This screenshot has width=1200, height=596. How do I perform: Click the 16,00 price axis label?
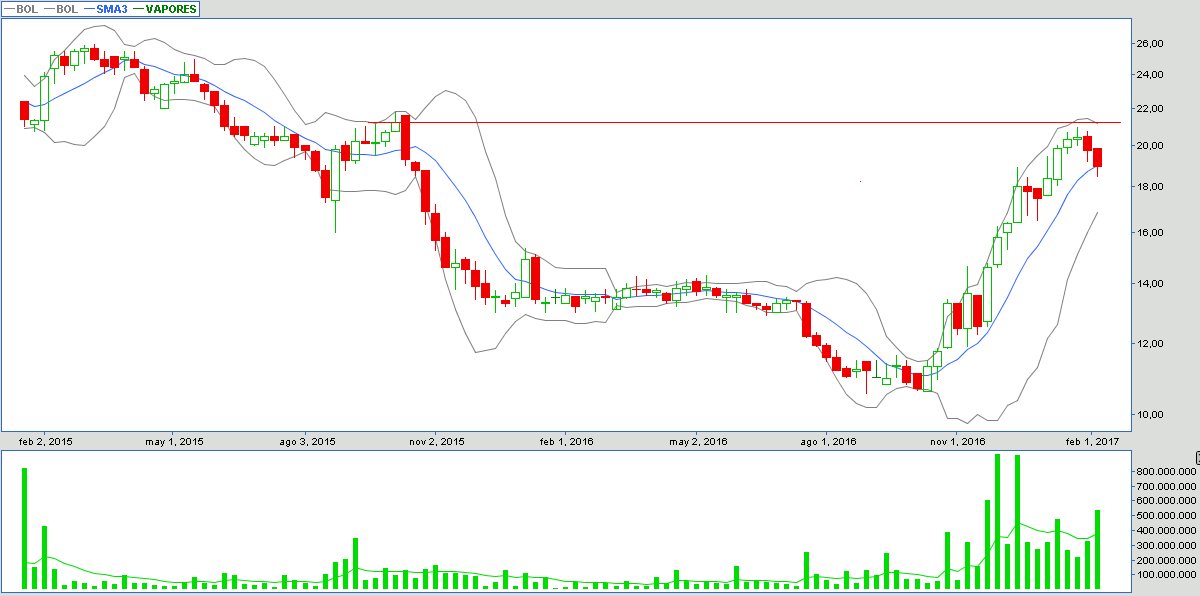(1148, 232)
